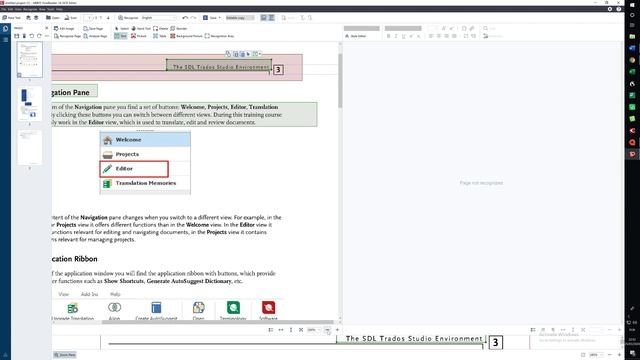This screenshot has height=360, width=640.
Task: Rotate the page right in the Pages panel
Action: (x=39, y=36)
